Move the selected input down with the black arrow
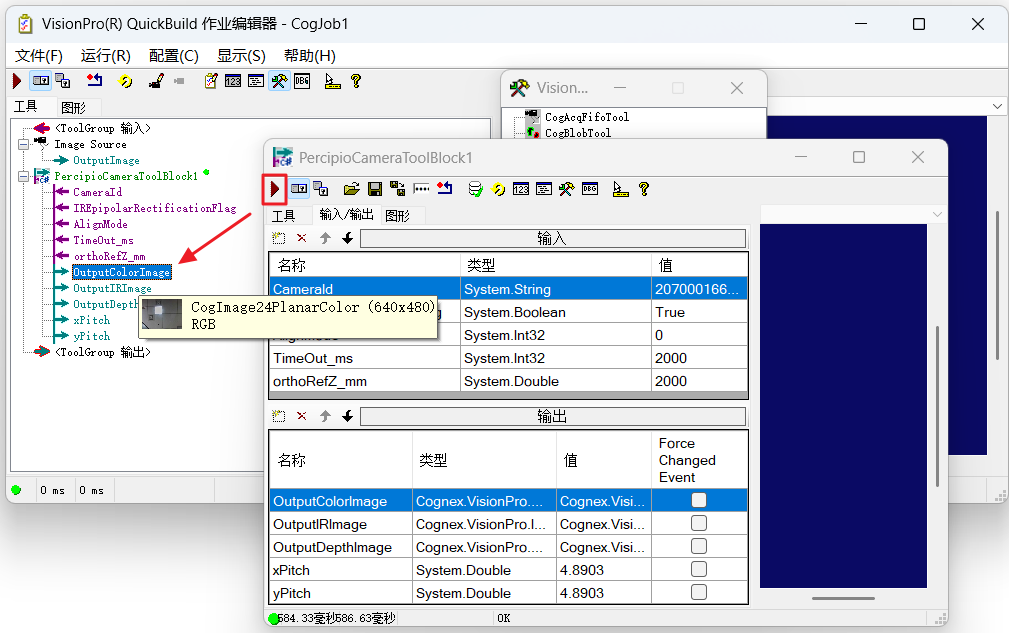The width and height of the screenshot is (1009, 633). coord(347,238)
